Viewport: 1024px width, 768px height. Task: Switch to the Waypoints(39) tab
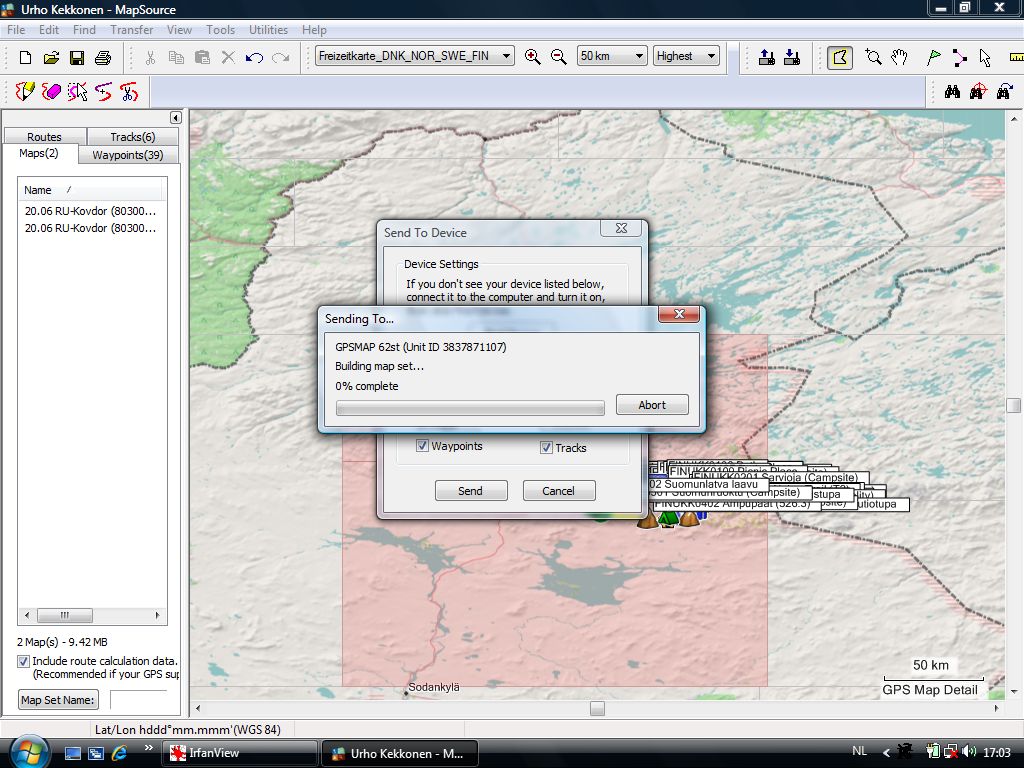[x=127, y=155]
